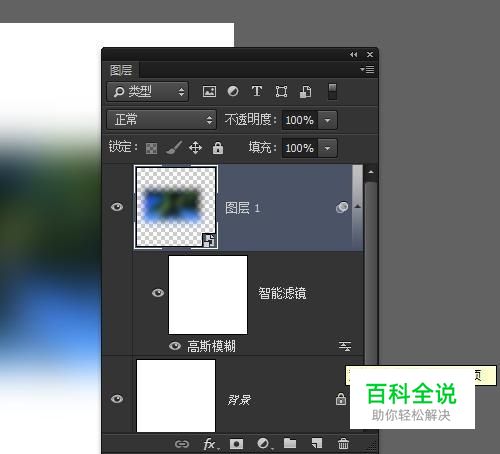Toggle the layer filtering switch

(x=332, y=92)
